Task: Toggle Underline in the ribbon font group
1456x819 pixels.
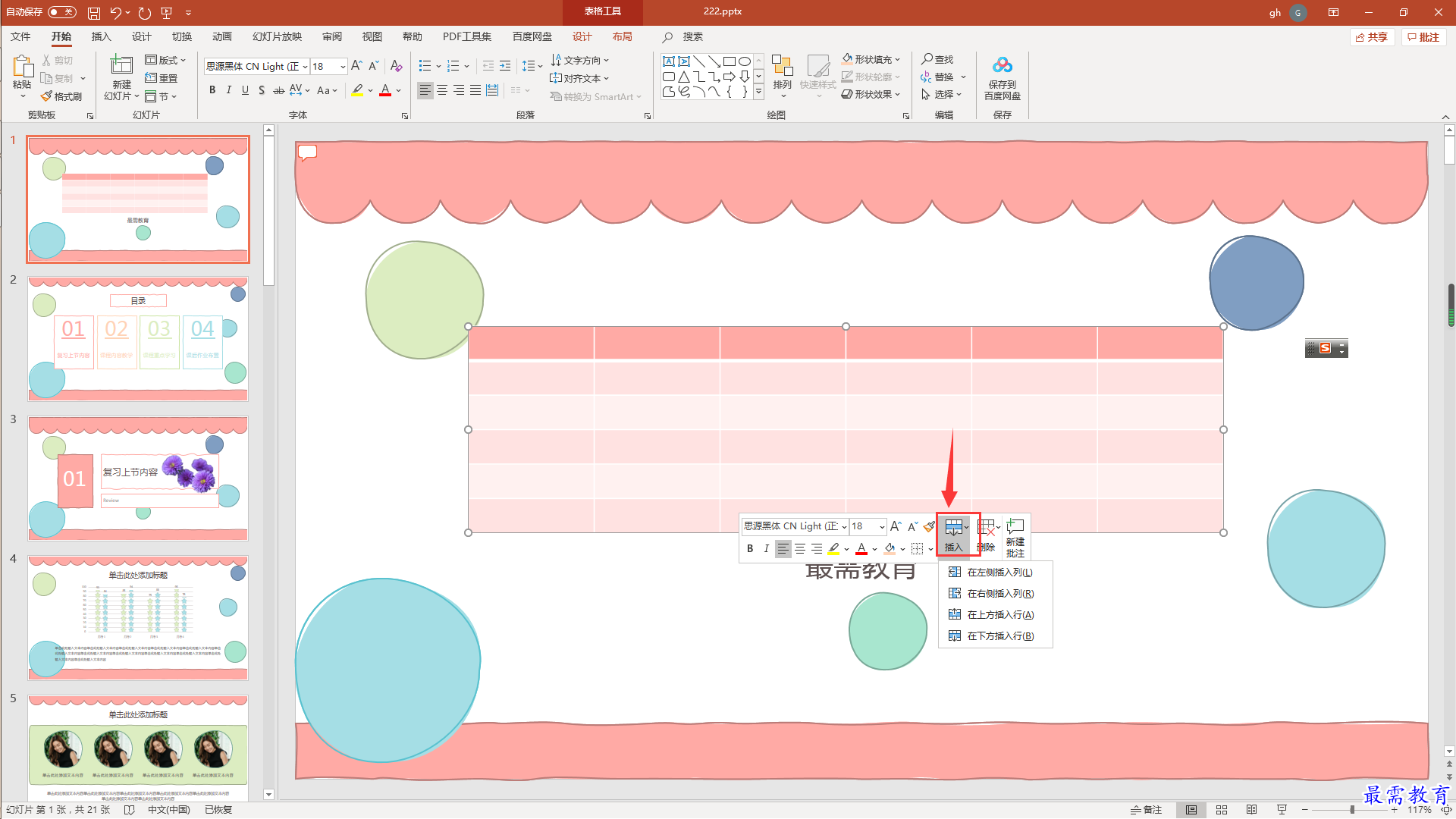Action: (245, 90)
